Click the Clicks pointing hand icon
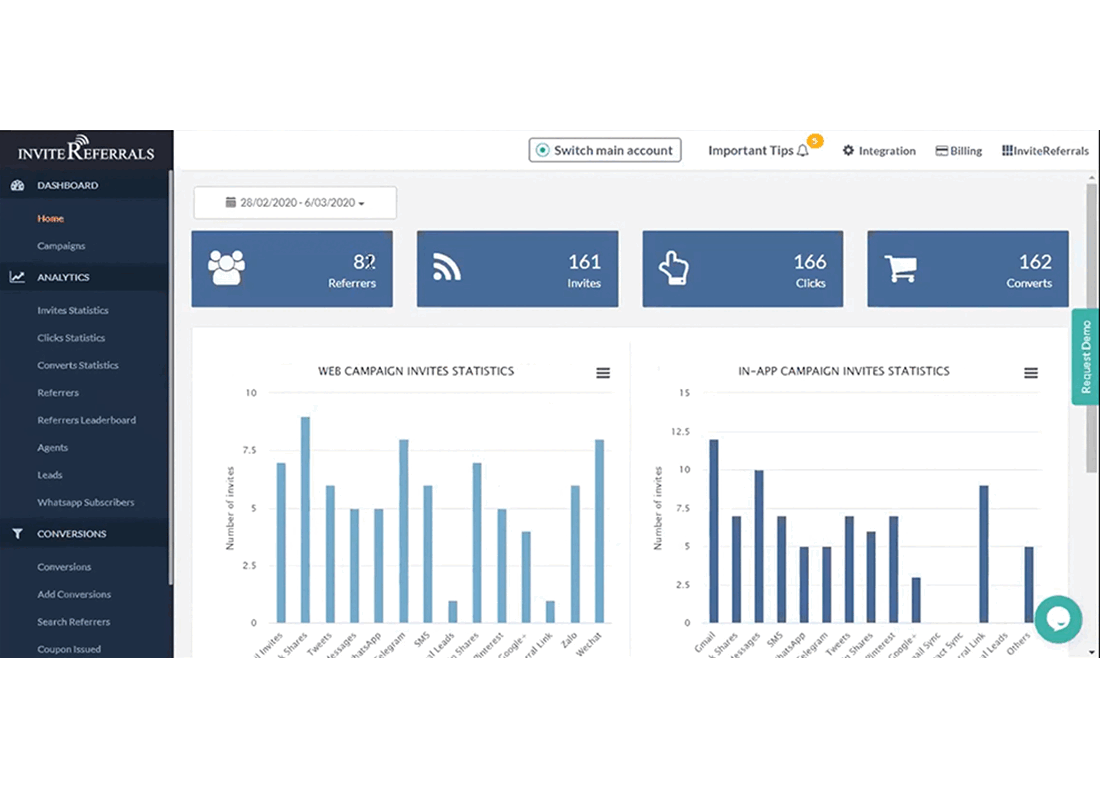The width and height of the screenshot is (1100, 810). point(674,268)
